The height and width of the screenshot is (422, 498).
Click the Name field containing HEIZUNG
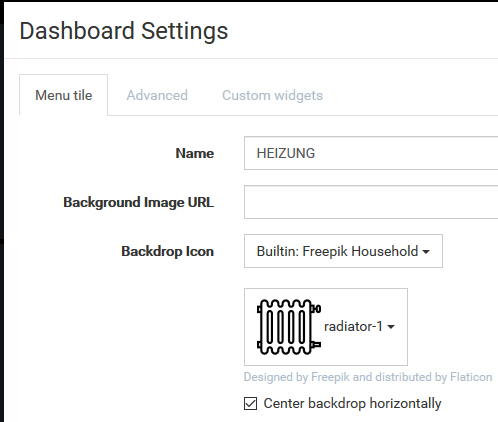371,153
